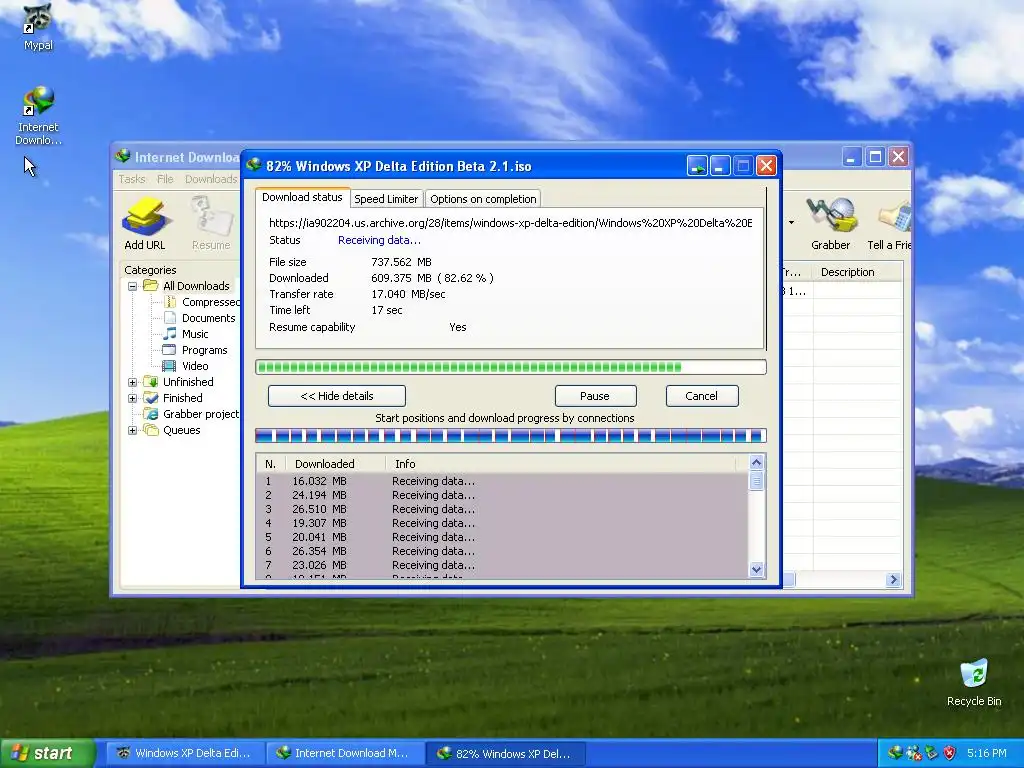The height and width of the screenshot is (768, 1024).
Task: Pause the current download
Action: point(595,396)
